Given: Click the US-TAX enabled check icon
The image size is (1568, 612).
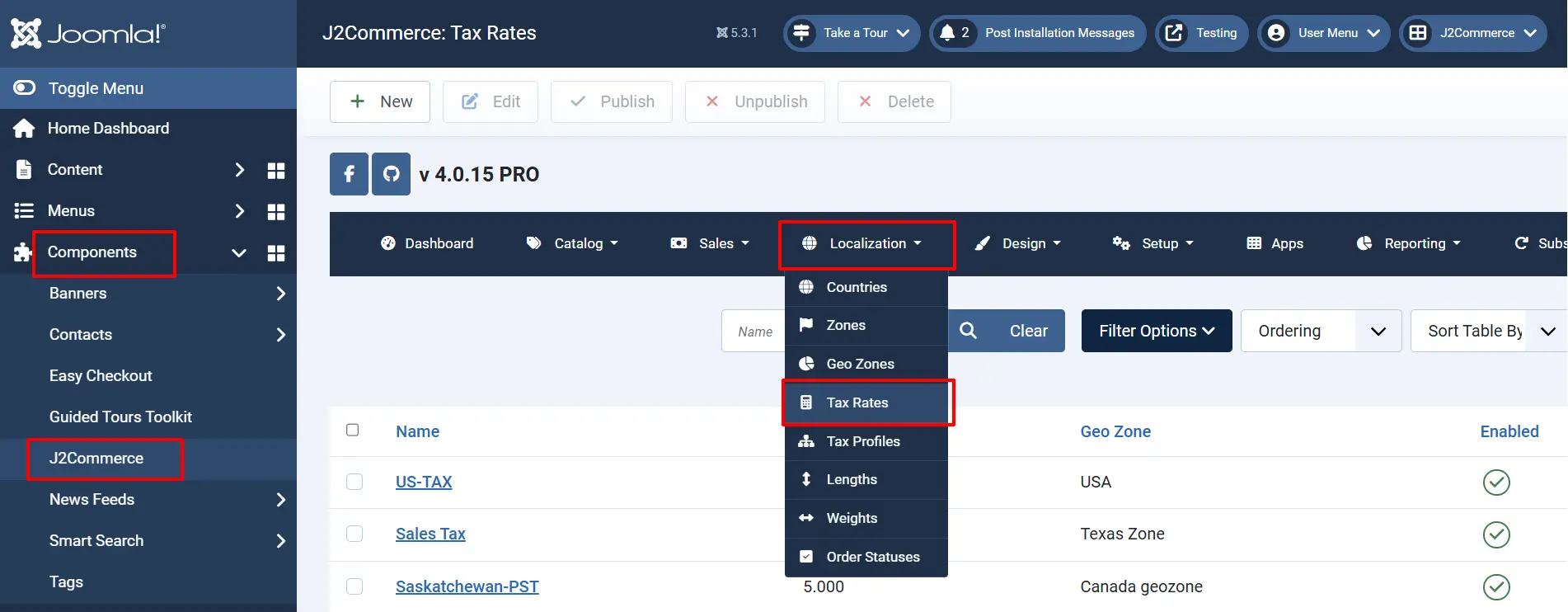Looking at the screenshot, I should (x=1496, y=482).
